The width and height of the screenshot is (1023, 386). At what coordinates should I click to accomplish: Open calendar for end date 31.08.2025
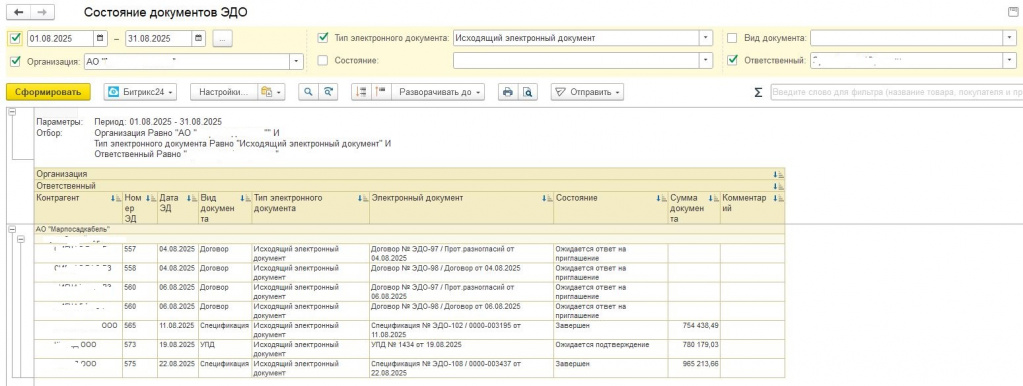(198, 38)
